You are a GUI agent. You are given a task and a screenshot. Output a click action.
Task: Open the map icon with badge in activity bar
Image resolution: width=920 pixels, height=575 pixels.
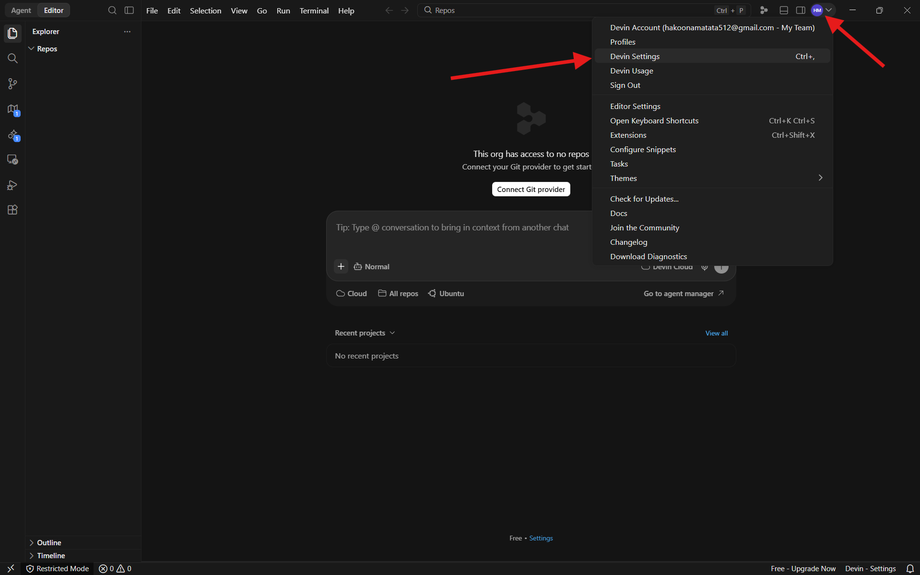13,110
